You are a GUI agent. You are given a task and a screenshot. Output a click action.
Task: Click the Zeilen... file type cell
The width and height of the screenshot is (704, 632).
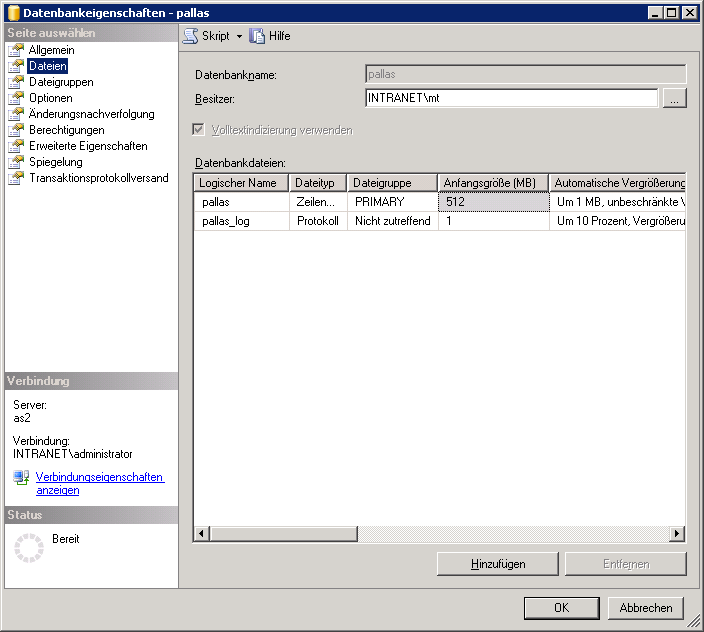(x=318, y=202)
